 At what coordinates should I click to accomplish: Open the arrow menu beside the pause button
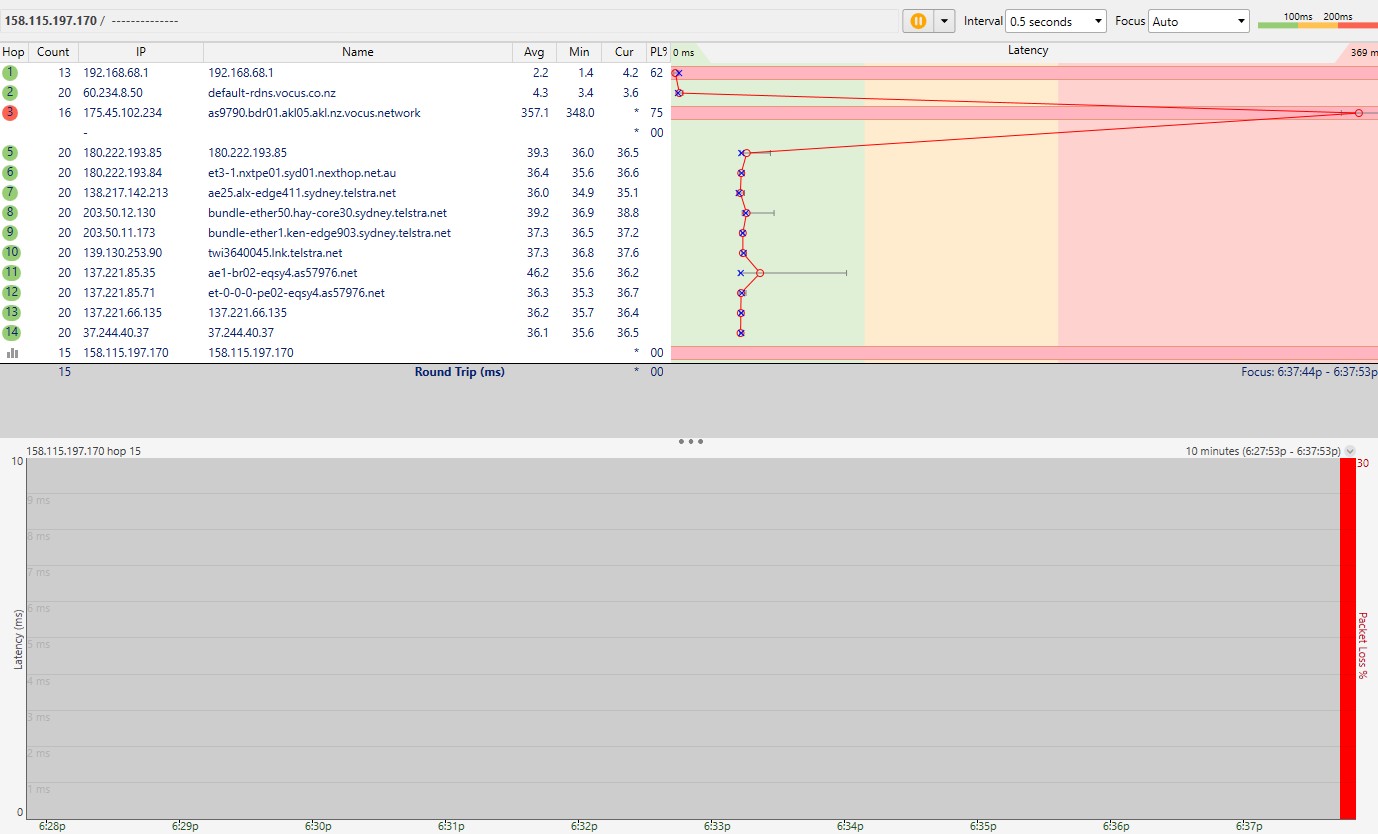tap(944, 21)
